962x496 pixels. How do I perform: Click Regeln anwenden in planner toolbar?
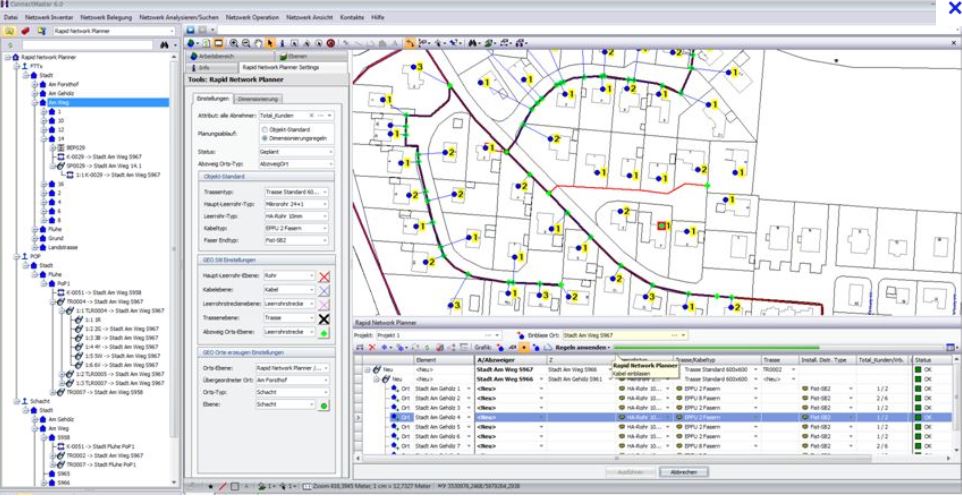[x=579, y=346]
